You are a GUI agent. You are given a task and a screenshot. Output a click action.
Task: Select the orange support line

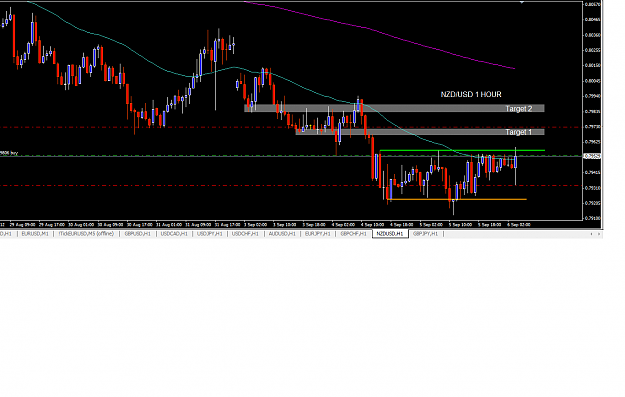coord(457,199)
